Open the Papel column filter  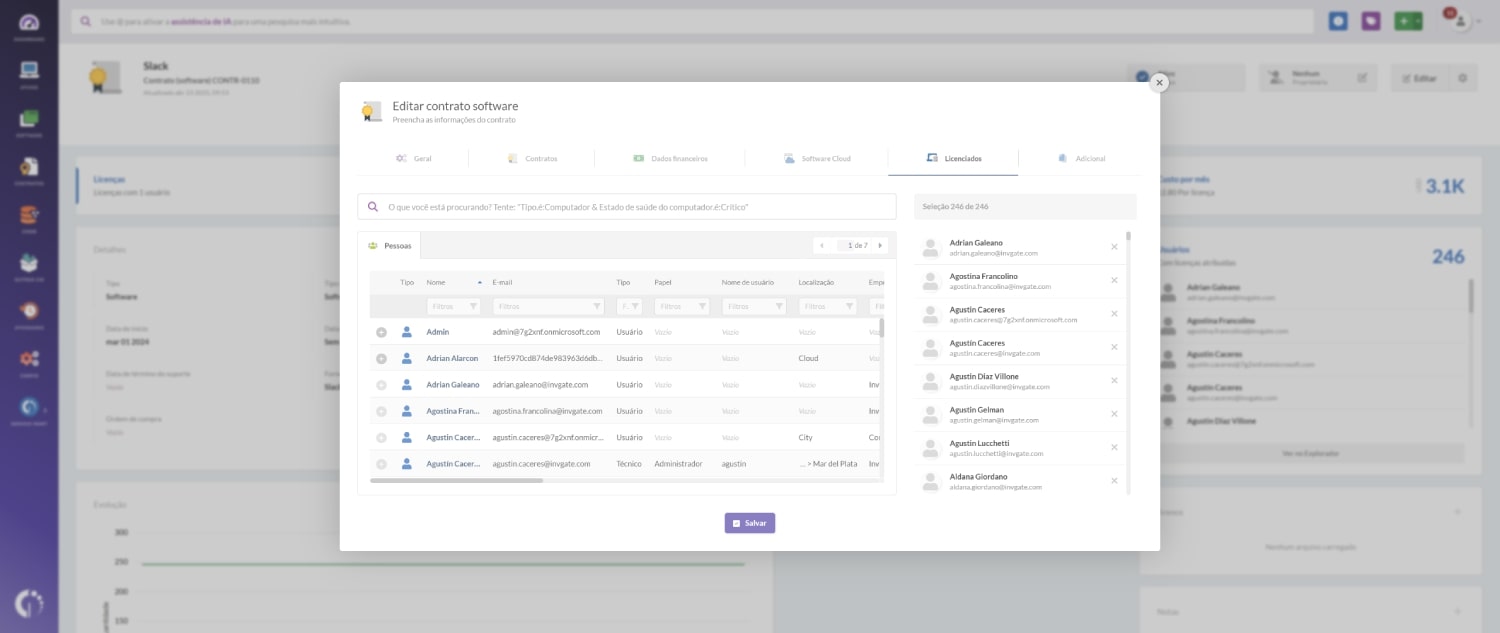(682, 306)
